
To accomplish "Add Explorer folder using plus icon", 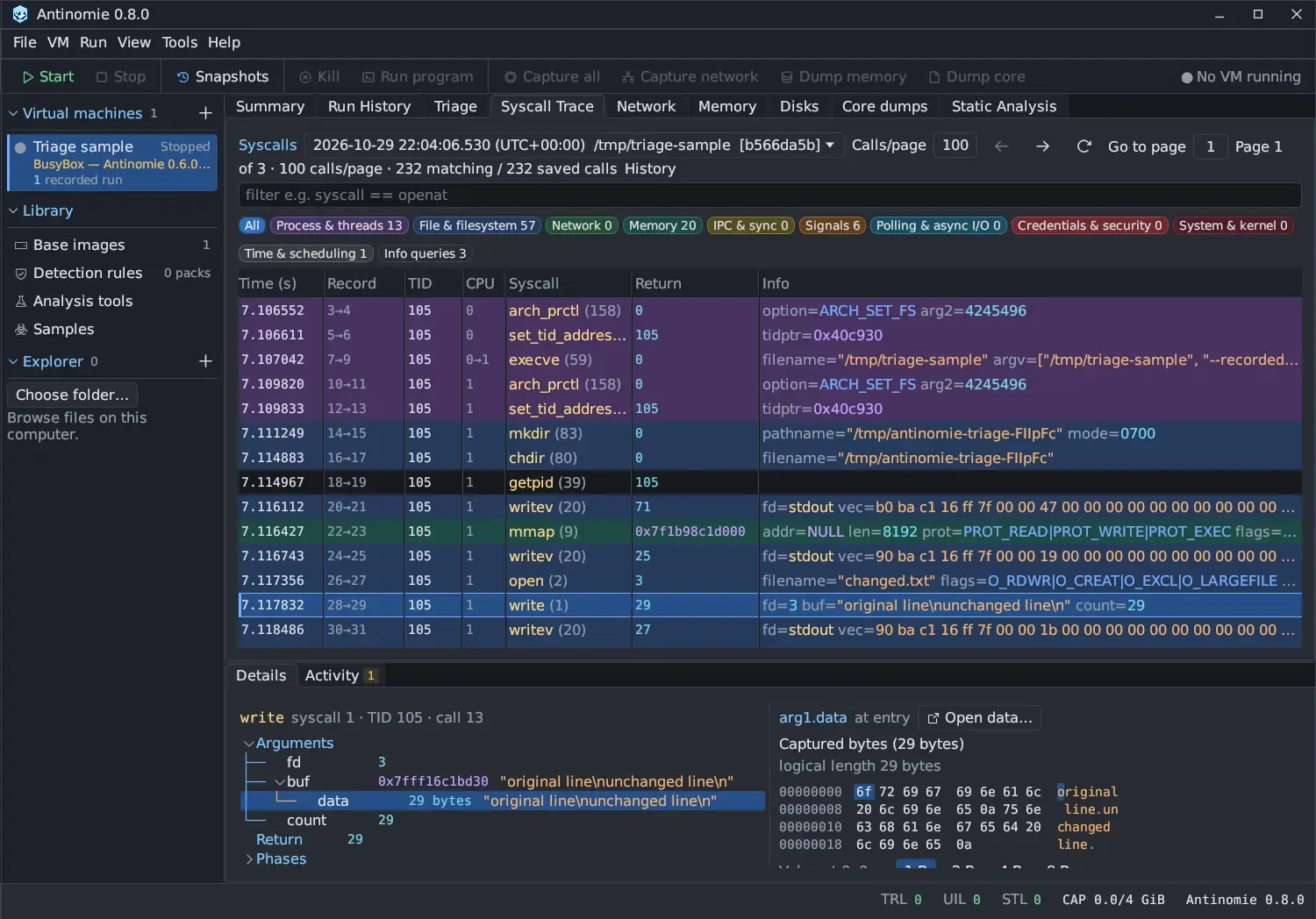I will coord(205,361).
